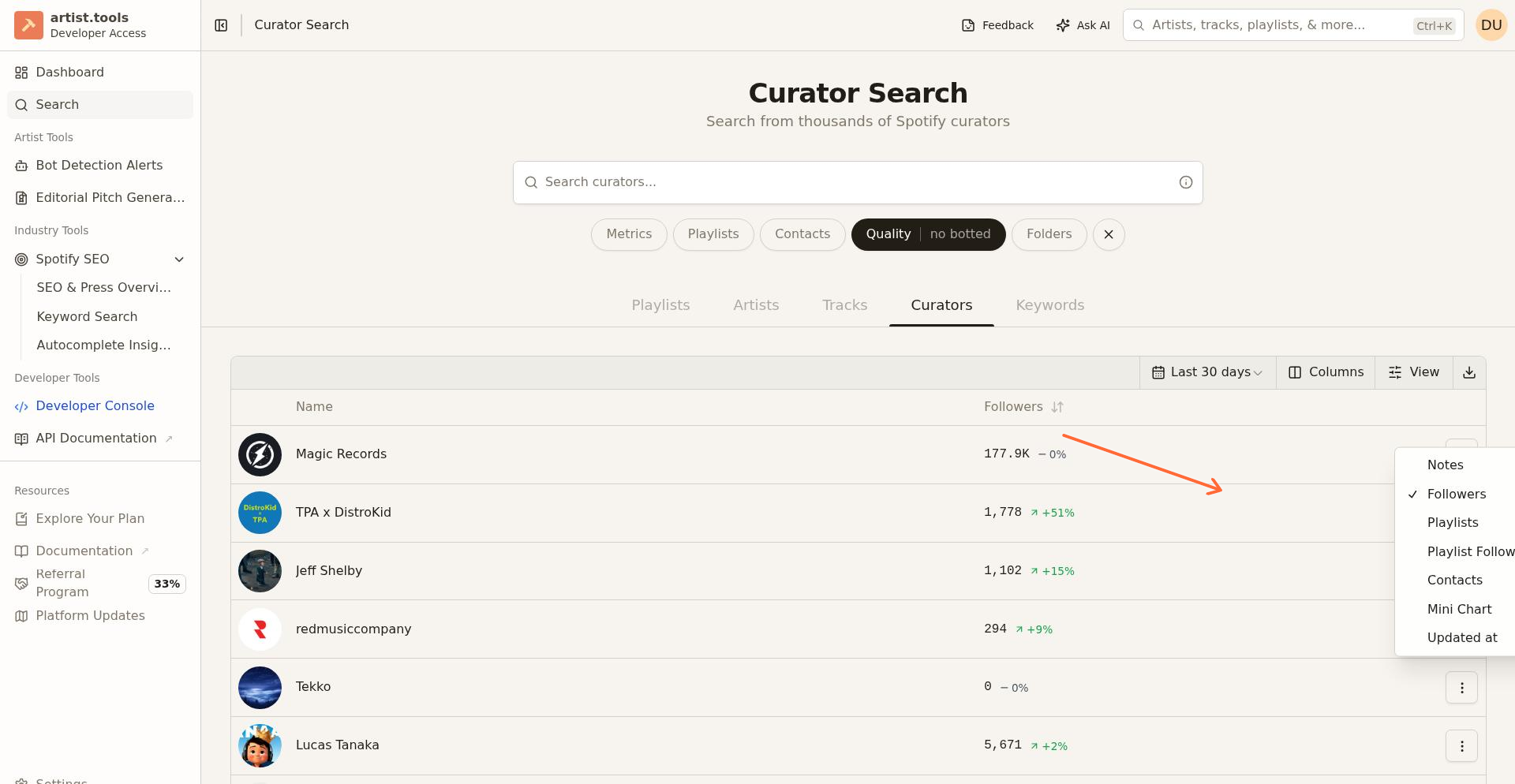Click the global search field
The image size is (1515, 784).
1293,25
